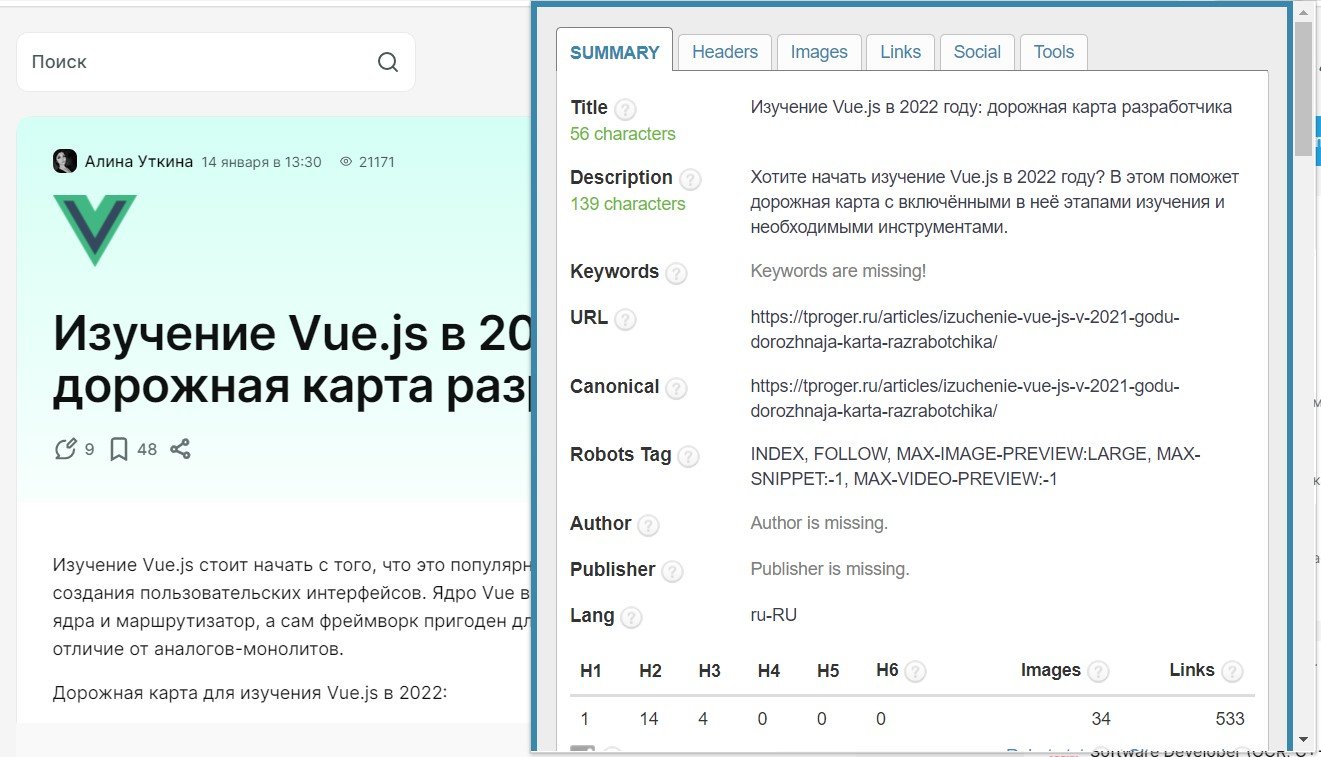1321x757 pixels.
Task: Open help icon next to Author
Action: tap(648, 525)
